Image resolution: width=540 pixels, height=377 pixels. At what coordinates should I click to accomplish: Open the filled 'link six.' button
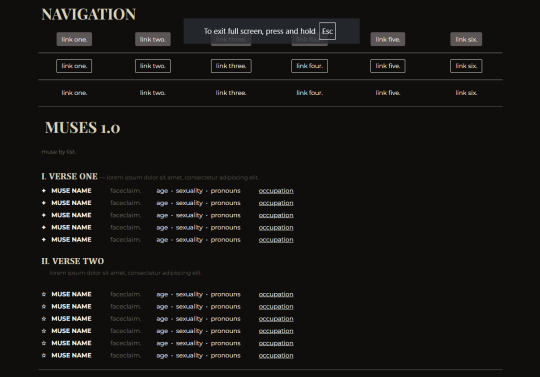tap(466, 39)
